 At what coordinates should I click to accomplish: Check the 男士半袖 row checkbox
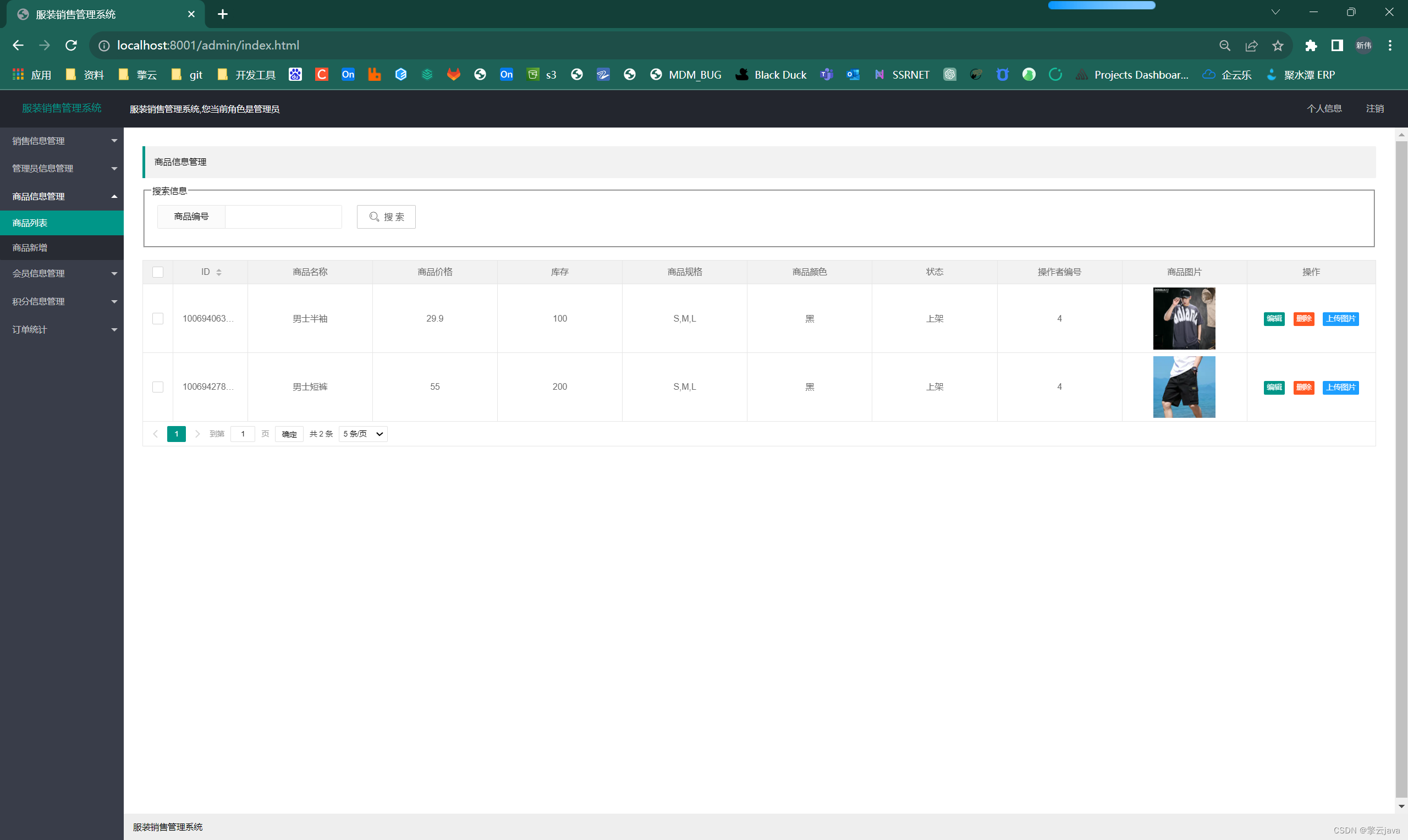158,319
